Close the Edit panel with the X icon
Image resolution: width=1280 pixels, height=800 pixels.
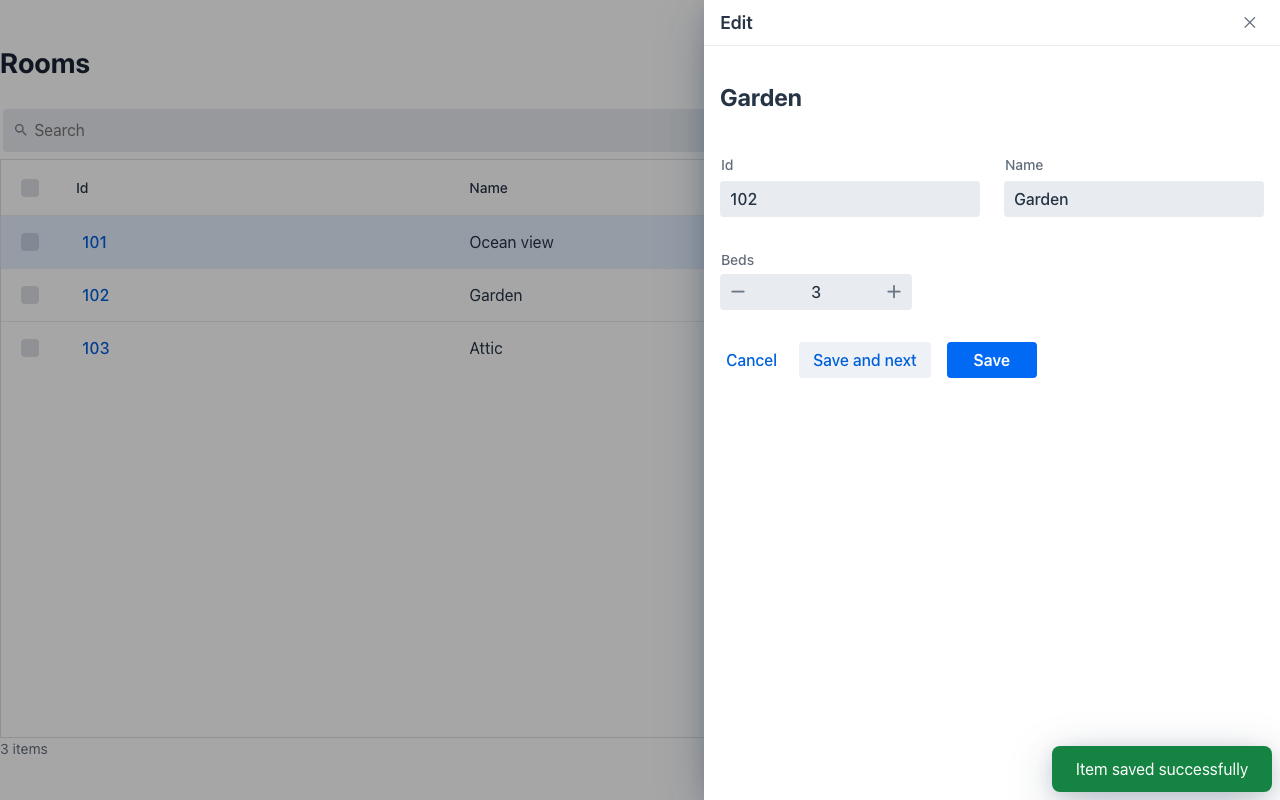click(1249, 22)
